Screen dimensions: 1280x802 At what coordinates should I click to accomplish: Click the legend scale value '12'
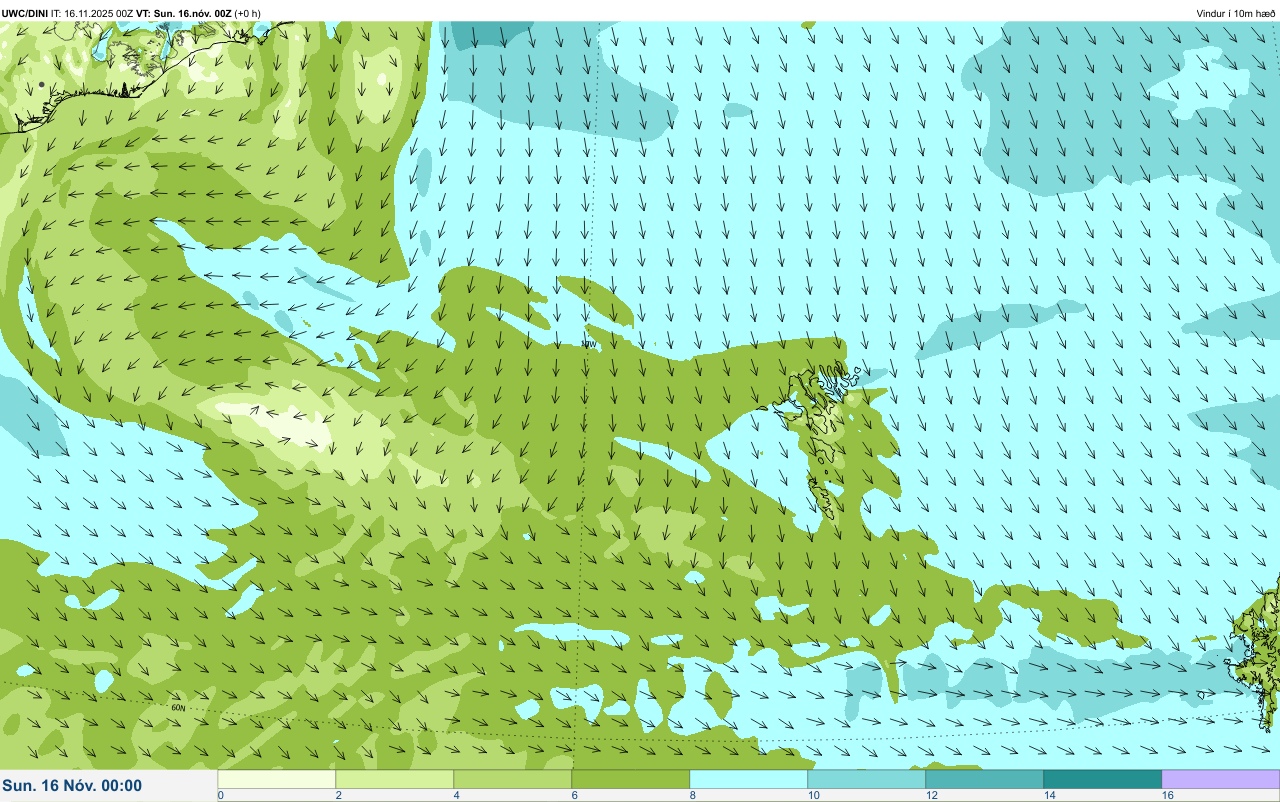(931, 795)
